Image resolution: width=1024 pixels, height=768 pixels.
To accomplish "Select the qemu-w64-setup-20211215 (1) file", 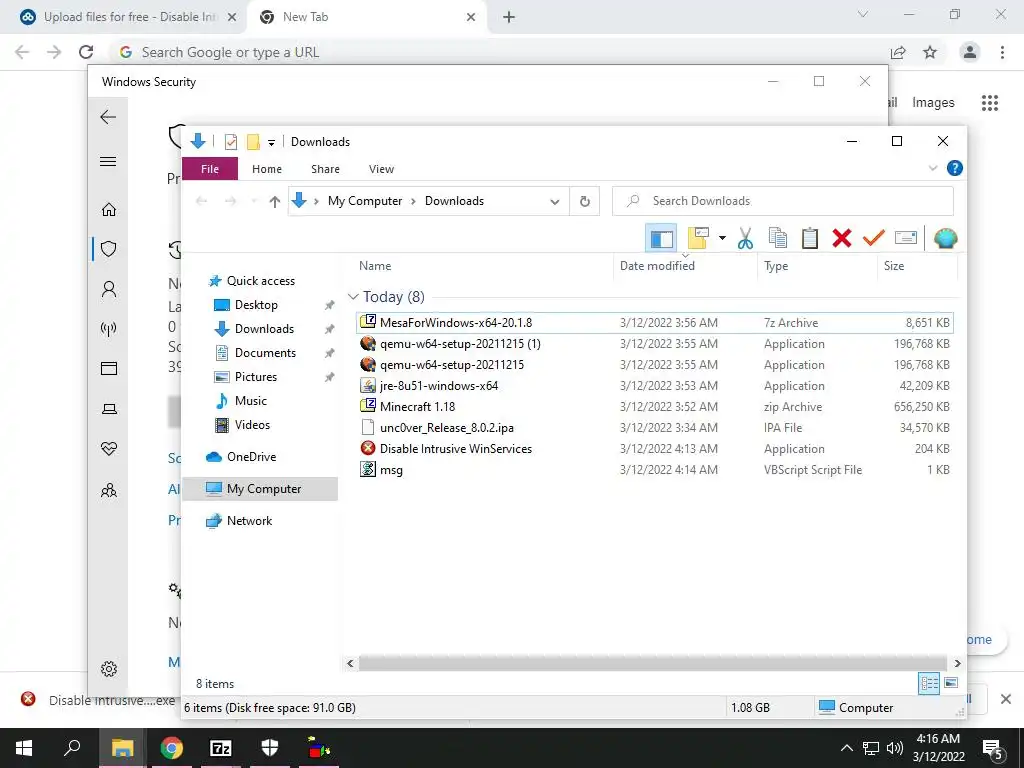I will point(655,344).
